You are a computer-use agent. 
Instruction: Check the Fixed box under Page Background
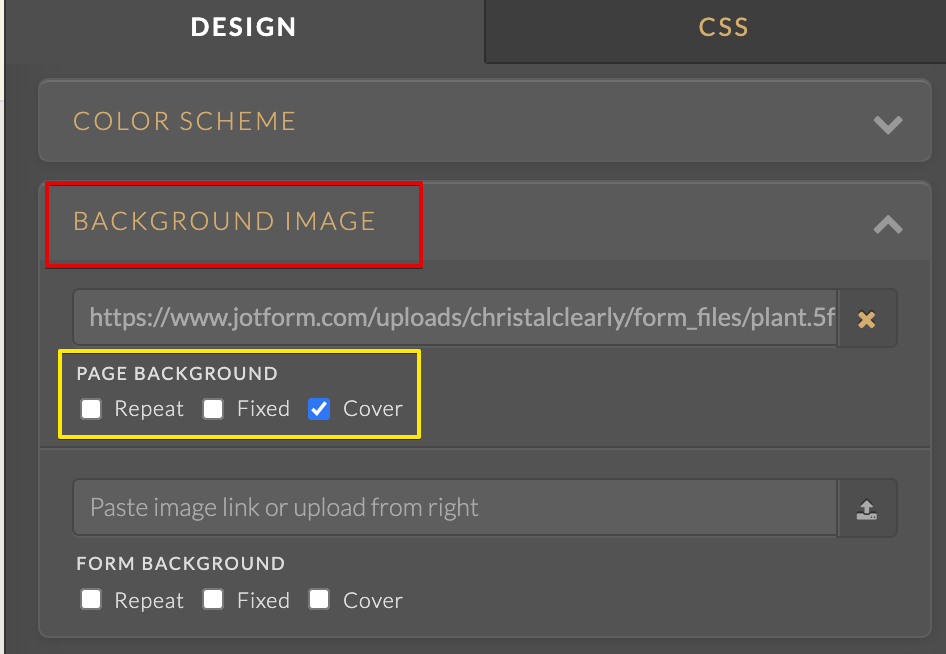click(x=213, y=408)
